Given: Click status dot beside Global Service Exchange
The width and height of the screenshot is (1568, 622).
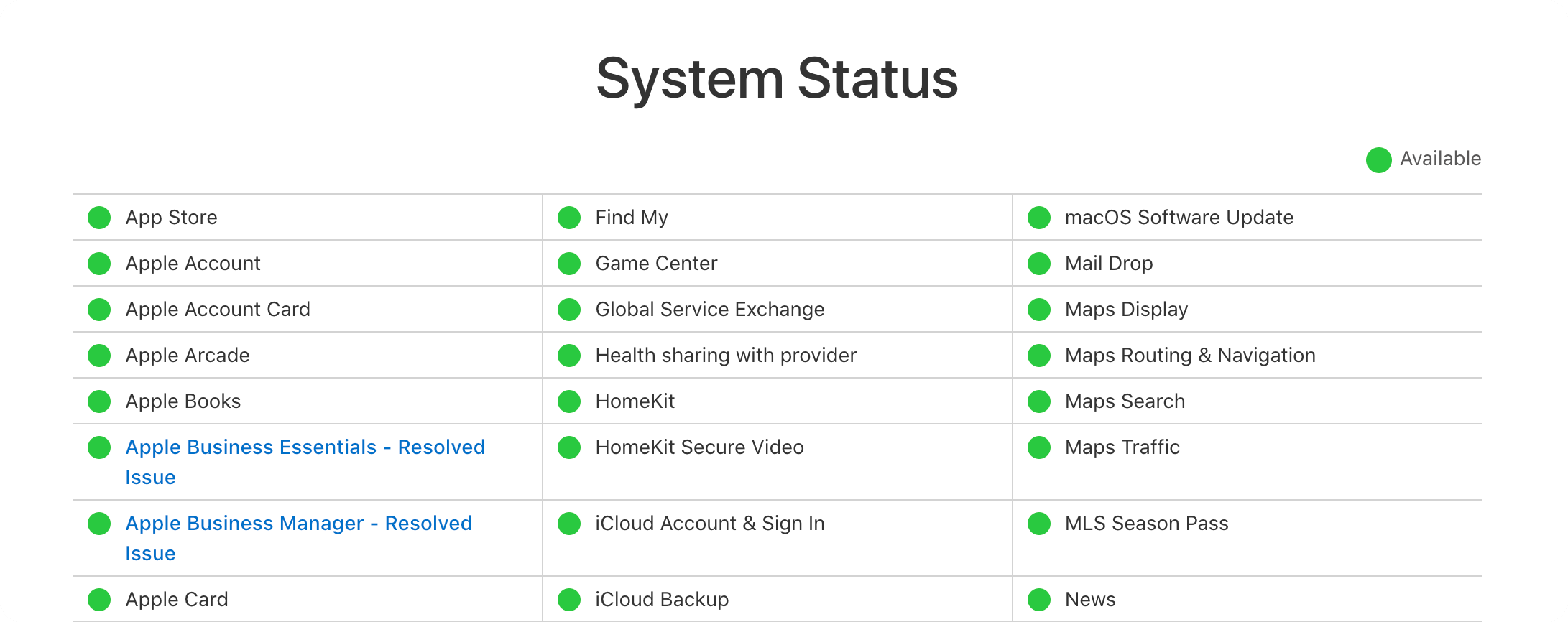Looking at the screenshot, I should [569, 310].
